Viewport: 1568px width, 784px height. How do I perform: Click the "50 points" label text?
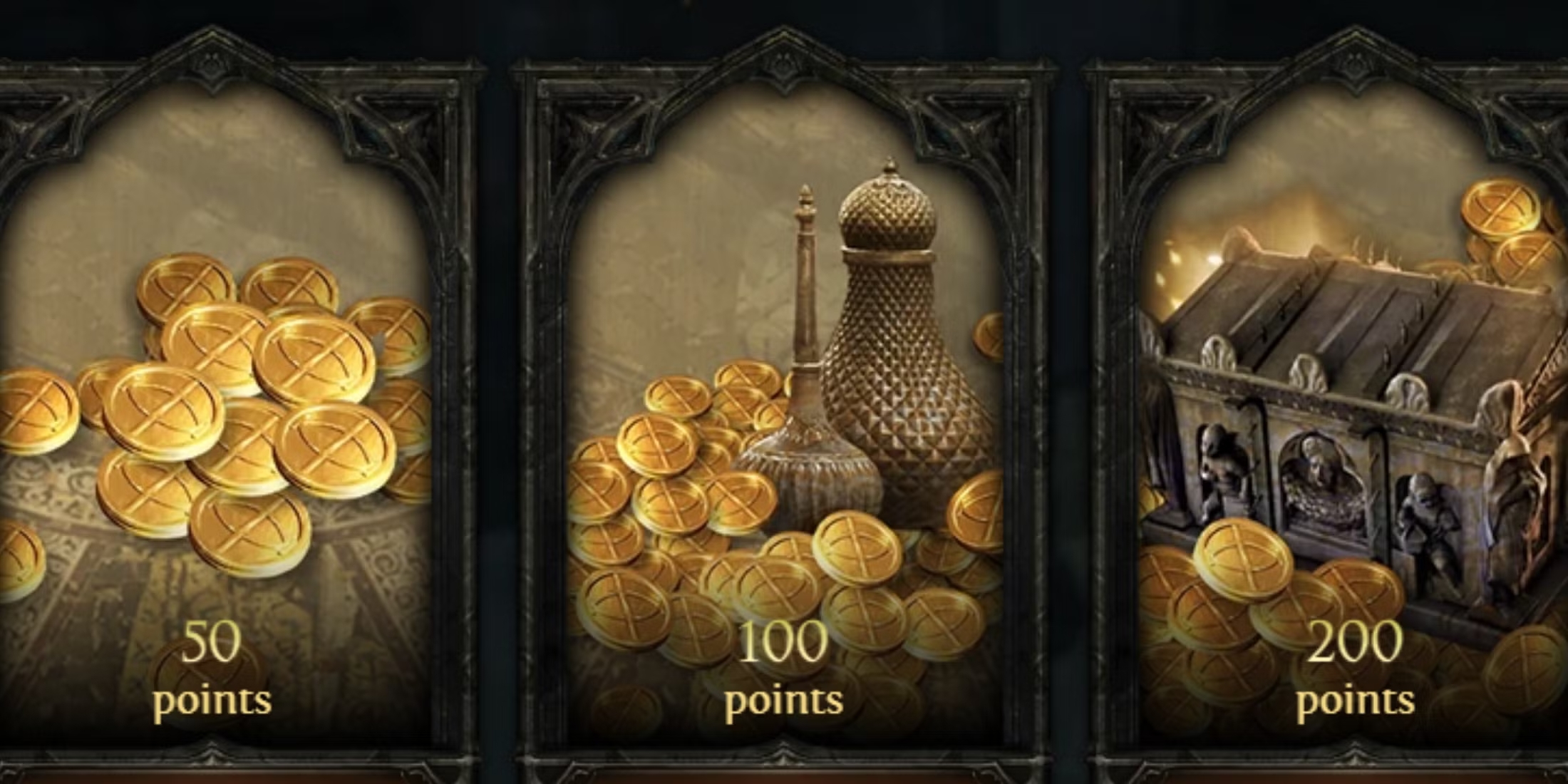pyautogui.click(x=212, y=669)
